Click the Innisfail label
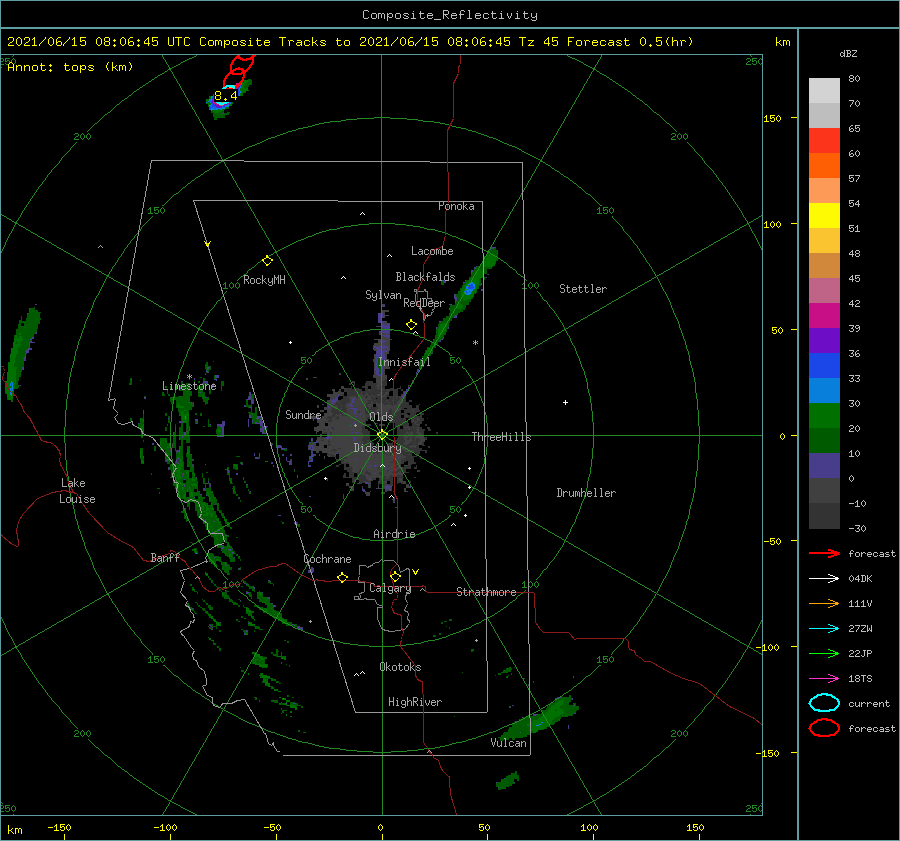The width and height of the screenshot is (900, 841). pyautogui.click(x=404, y=362)
